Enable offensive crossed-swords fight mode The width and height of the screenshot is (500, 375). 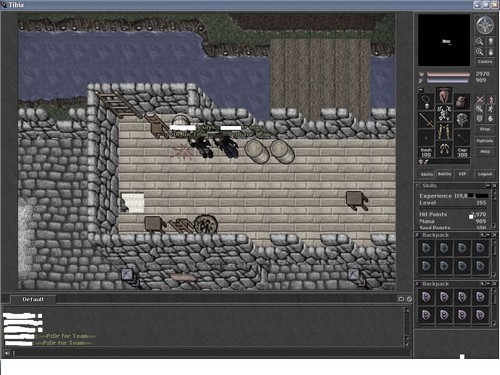(480, 99)
